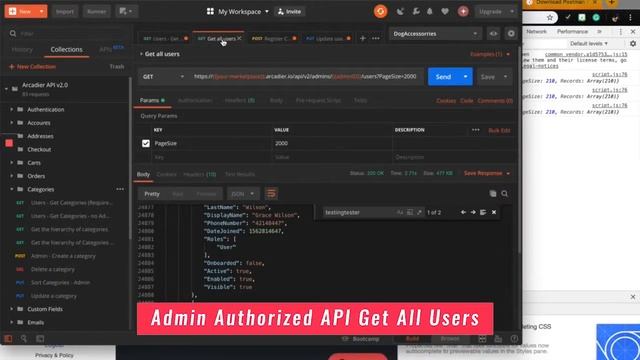Open query params options ellipsis

point(476,130)
